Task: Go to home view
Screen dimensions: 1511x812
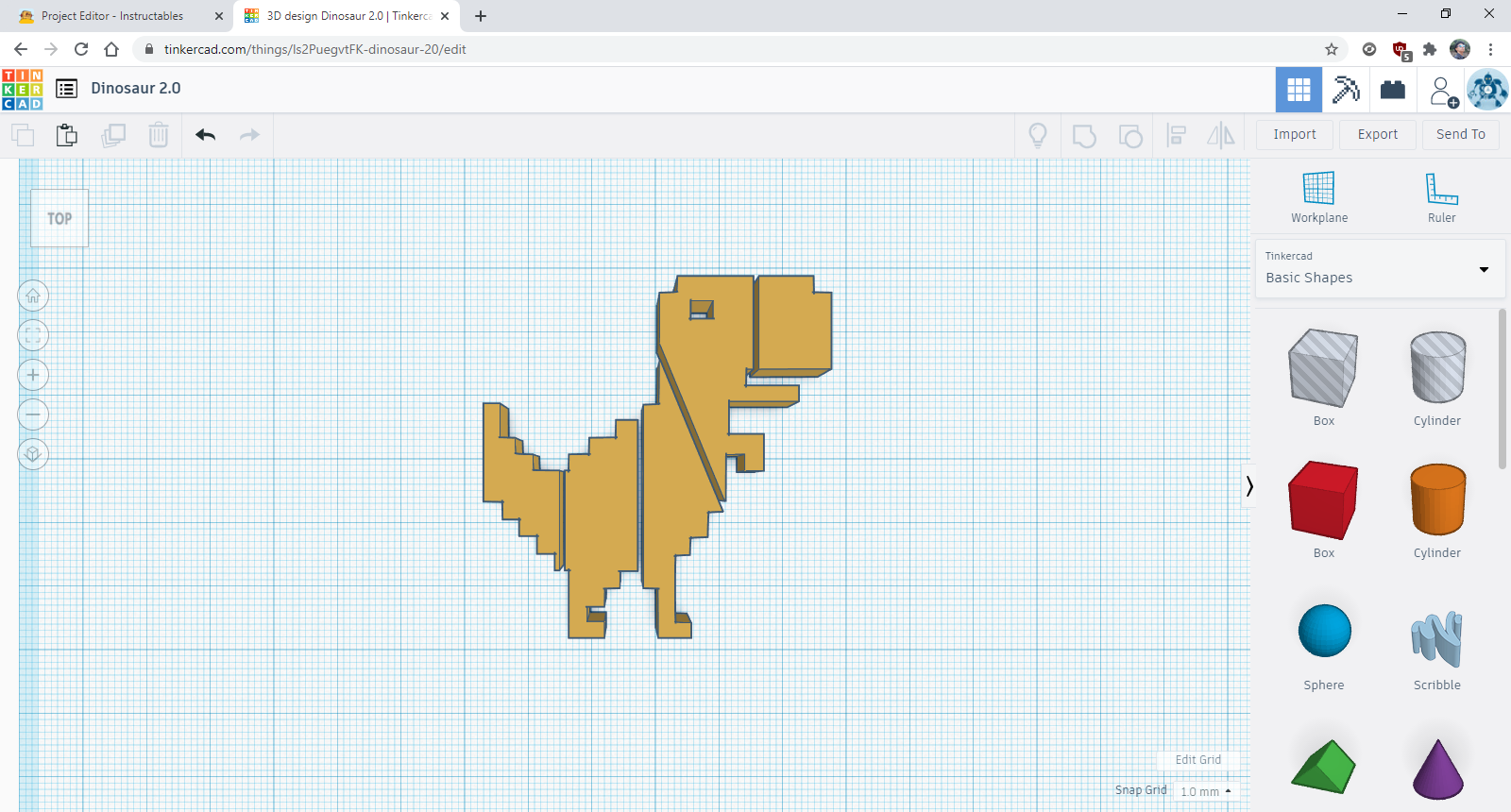Action: coord(33,296)
